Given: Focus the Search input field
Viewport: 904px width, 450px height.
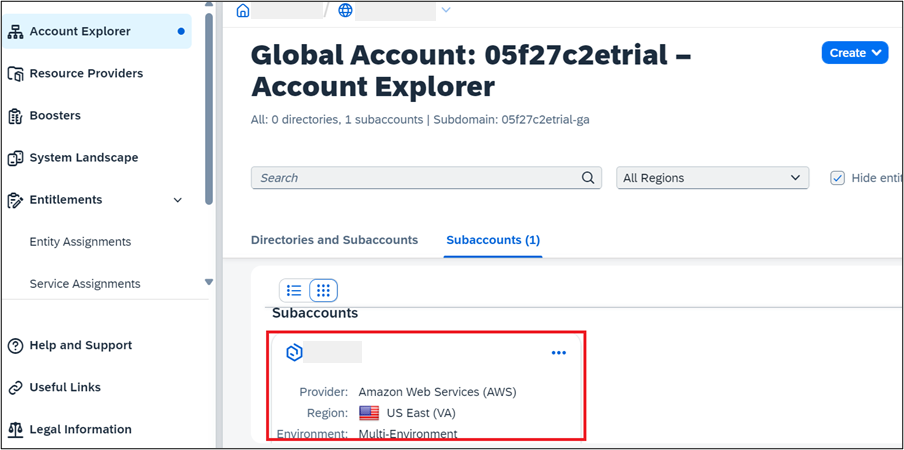Looking at the screenshot, I should click(x=426, y=178).
